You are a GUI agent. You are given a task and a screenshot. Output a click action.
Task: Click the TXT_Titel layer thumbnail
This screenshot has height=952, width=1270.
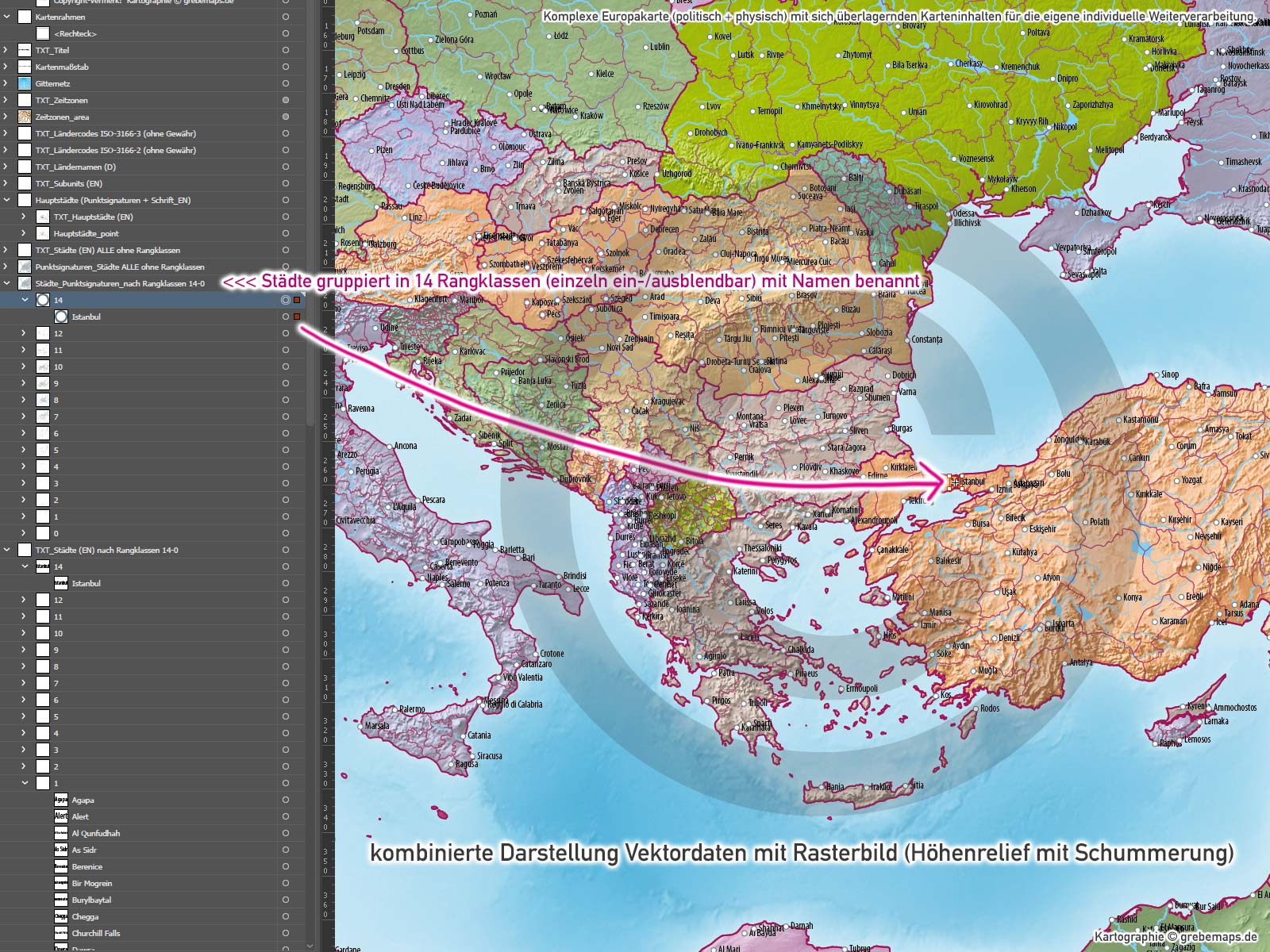[x=24, y=50]
